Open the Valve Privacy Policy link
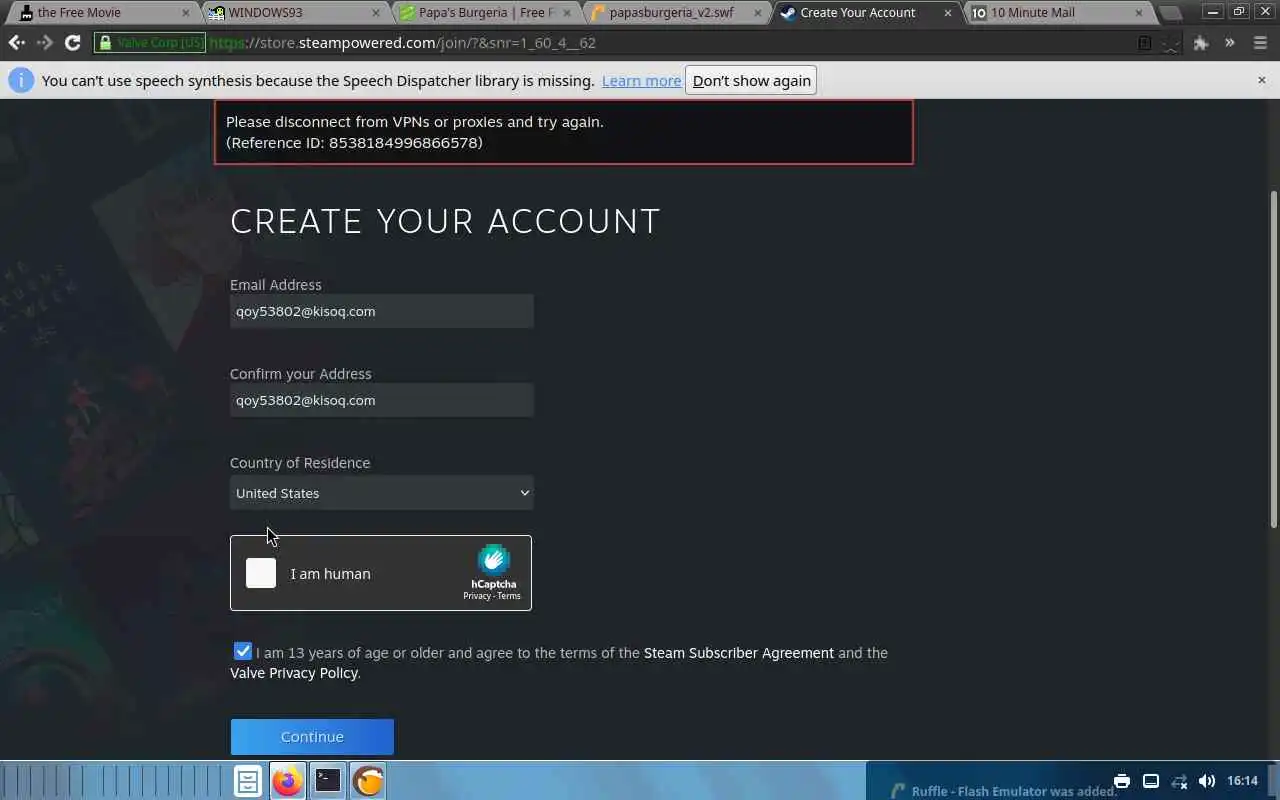This screenshot has width=1280, height=800. (x=294, y=673)
